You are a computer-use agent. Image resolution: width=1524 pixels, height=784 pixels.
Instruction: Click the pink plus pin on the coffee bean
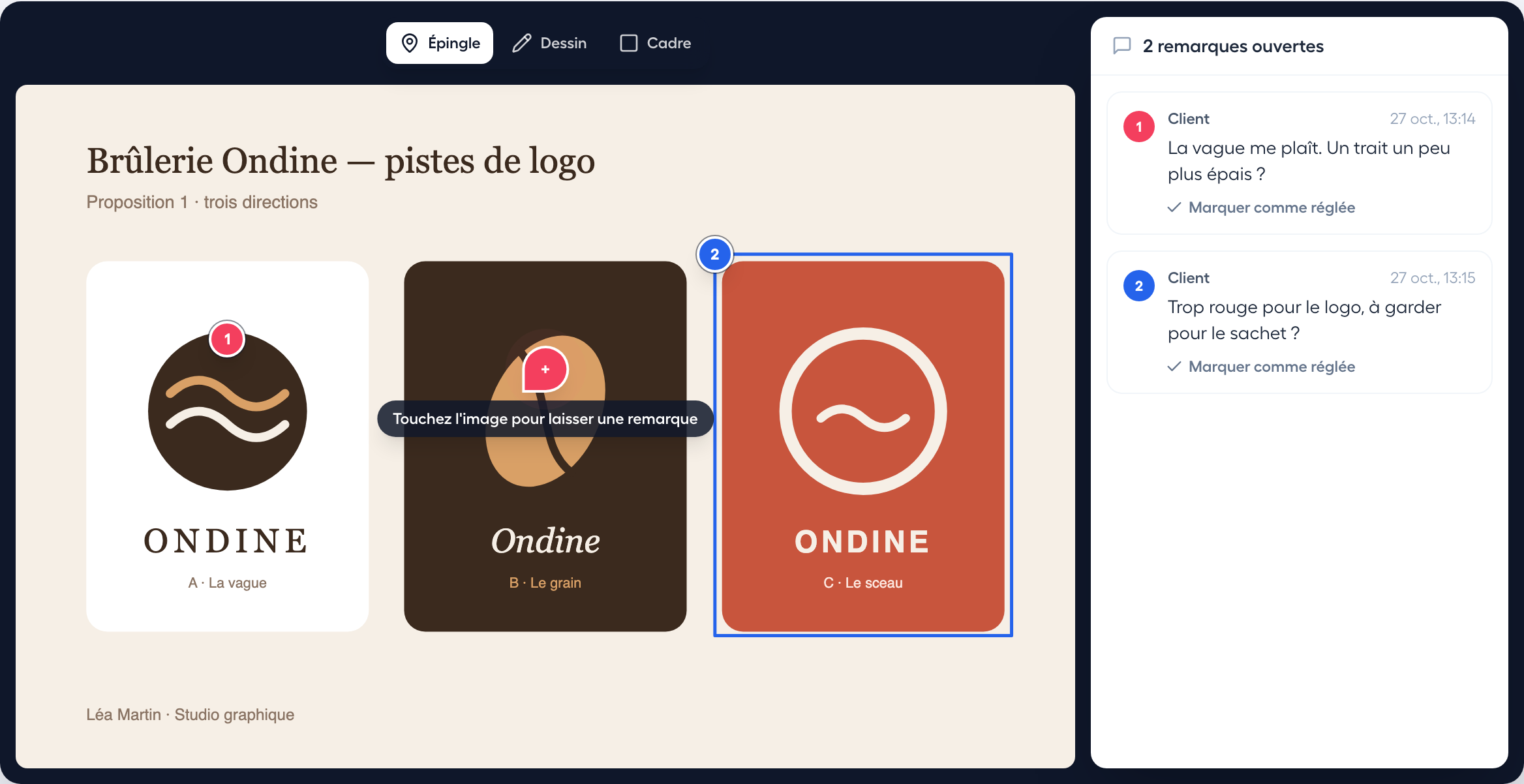tap(545, 369)
